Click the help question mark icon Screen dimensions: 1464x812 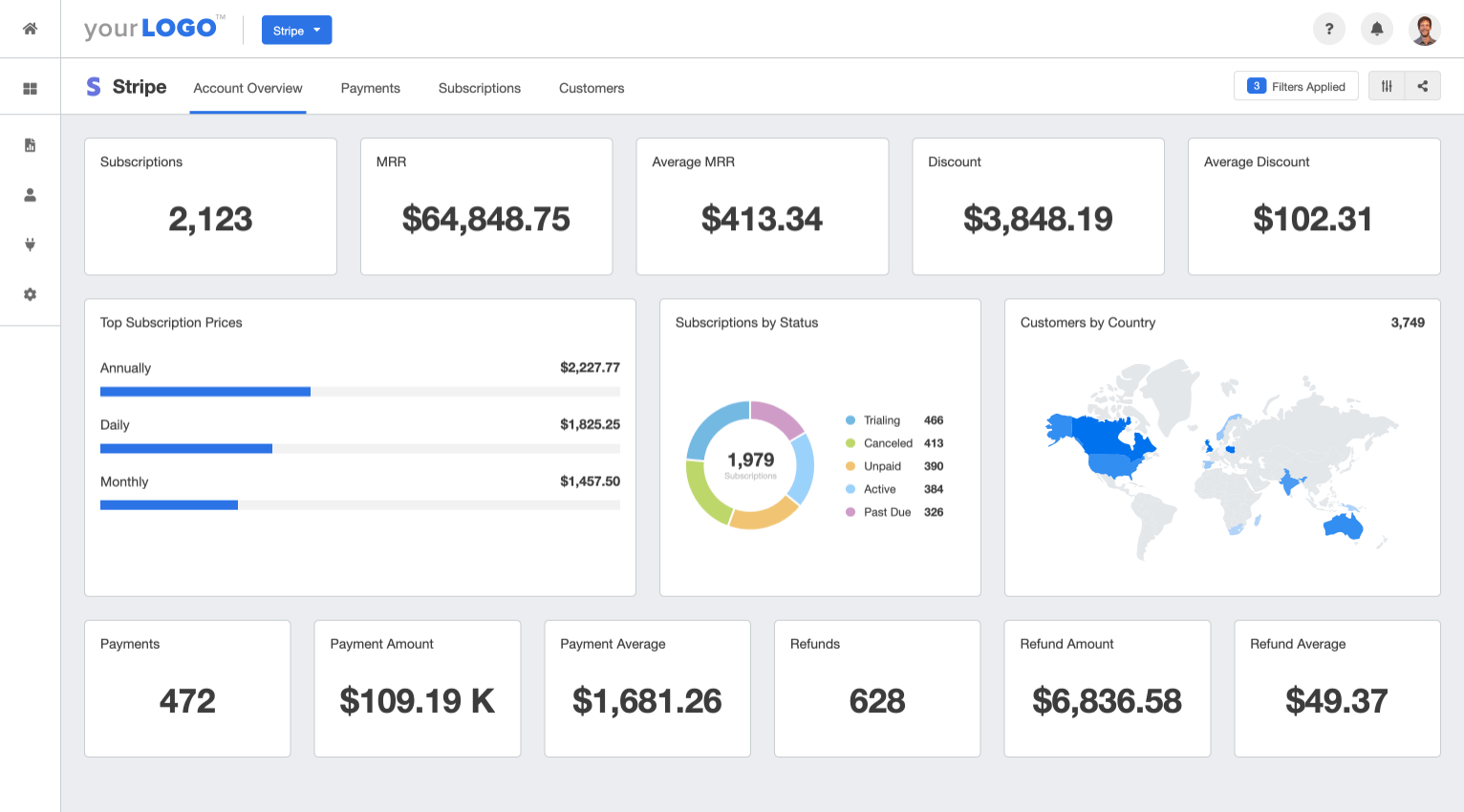pyautogui.click(x=1328, y=29)
